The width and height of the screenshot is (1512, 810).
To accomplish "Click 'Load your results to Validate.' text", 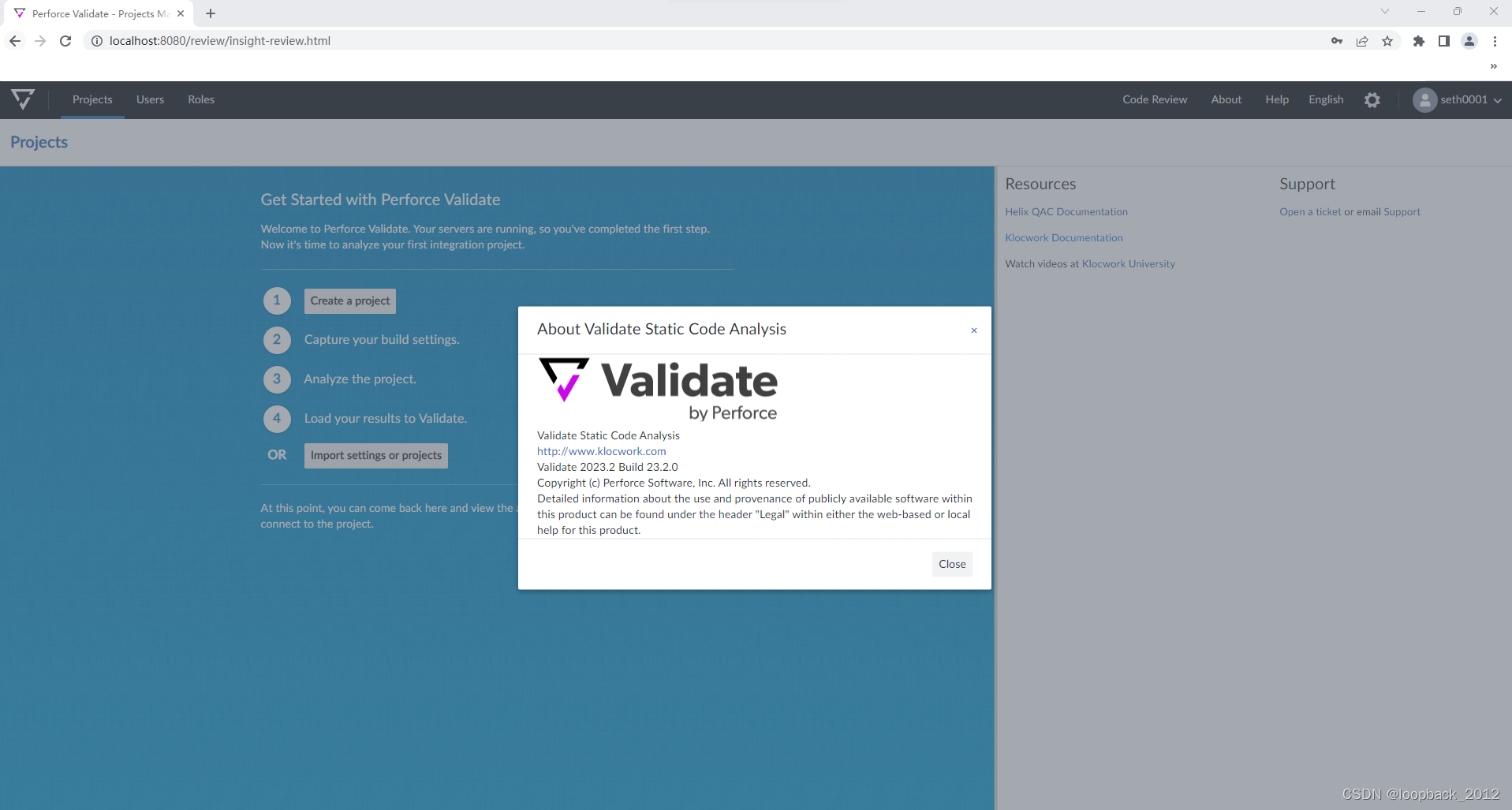I will click(x=386, y=418).
